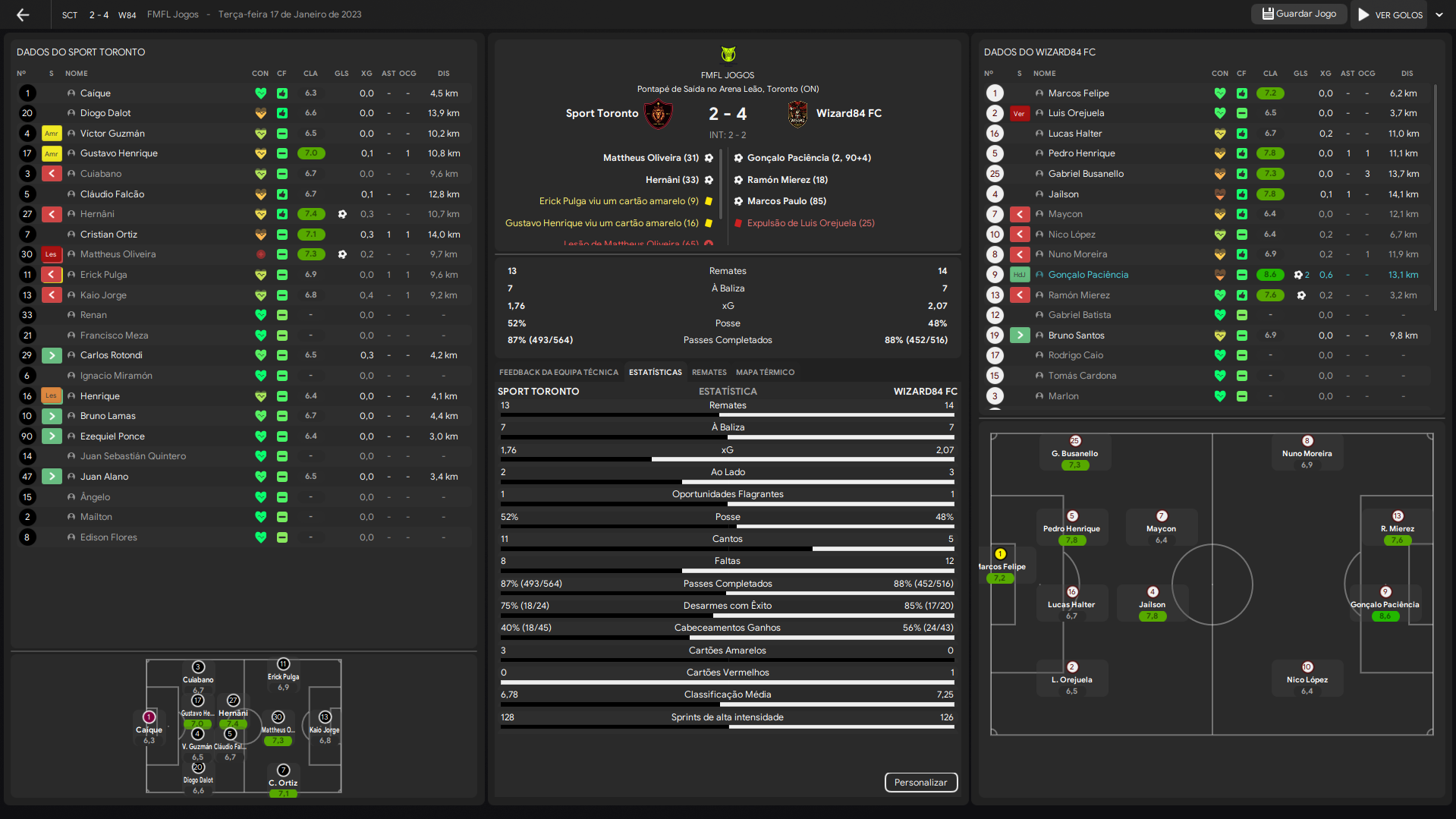Select Gonçalo Paciência marker on the pitch
Image resolution: width=1456 pixels, height=819 pixels.
[1385, 592]
